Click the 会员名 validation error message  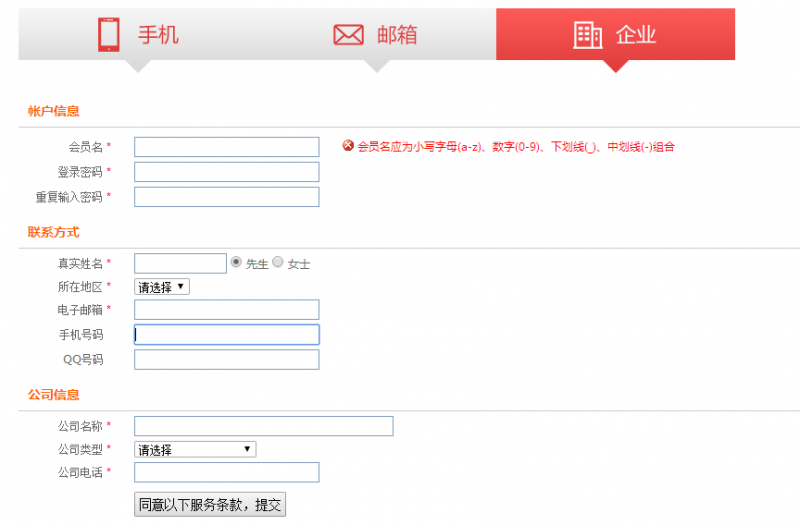pyautogui.click(x=516, y=147)
